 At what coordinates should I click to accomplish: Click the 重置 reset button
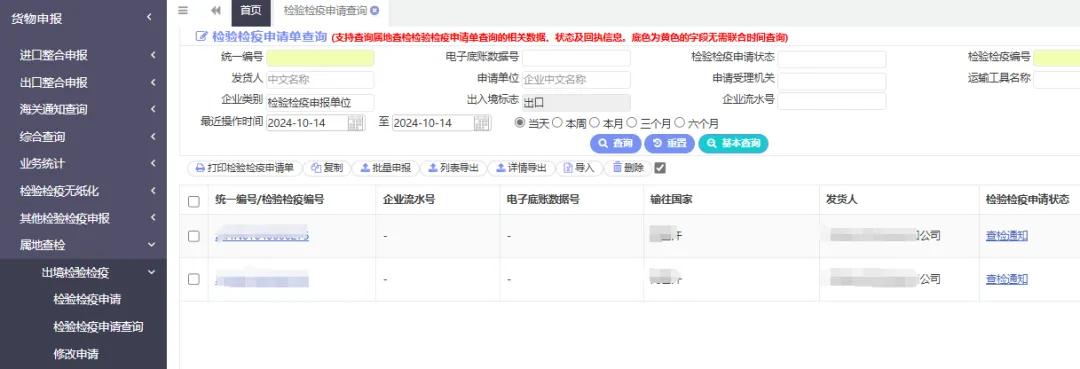[669, 143]
